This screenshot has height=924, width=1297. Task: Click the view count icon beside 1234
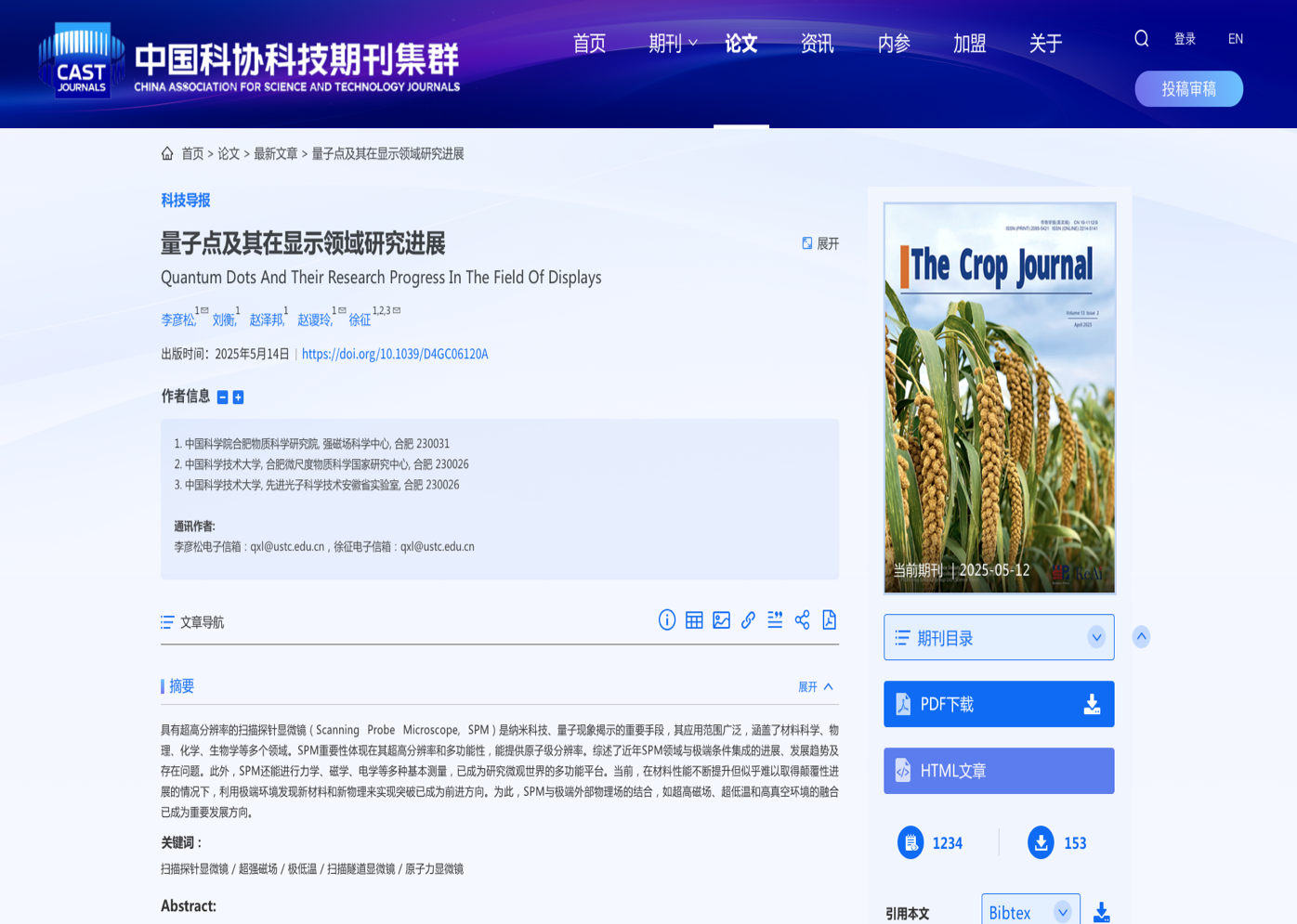[911, 842]
